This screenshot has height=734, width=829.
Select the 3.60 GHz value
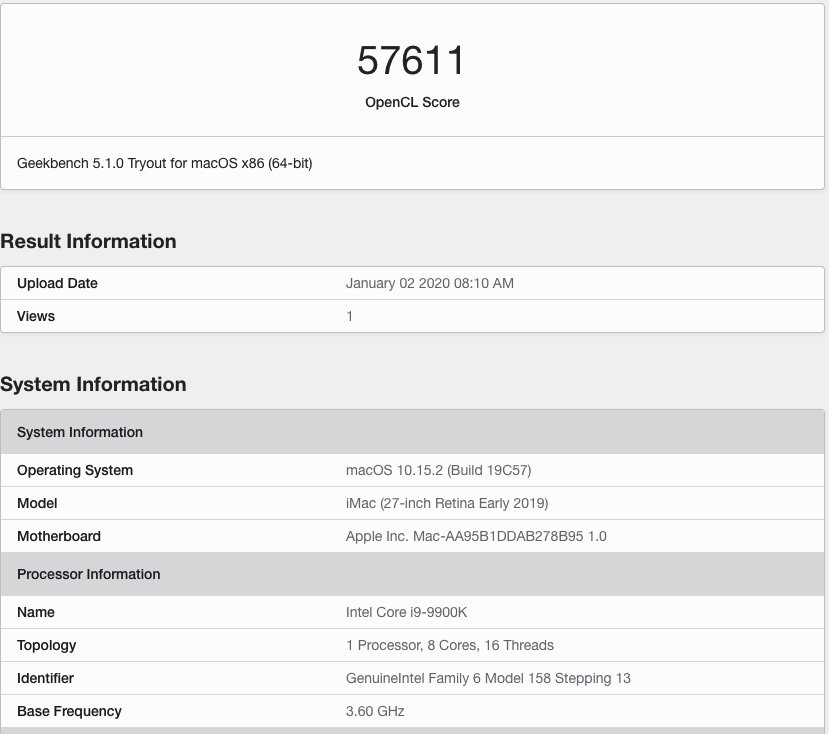pos(375,711)
